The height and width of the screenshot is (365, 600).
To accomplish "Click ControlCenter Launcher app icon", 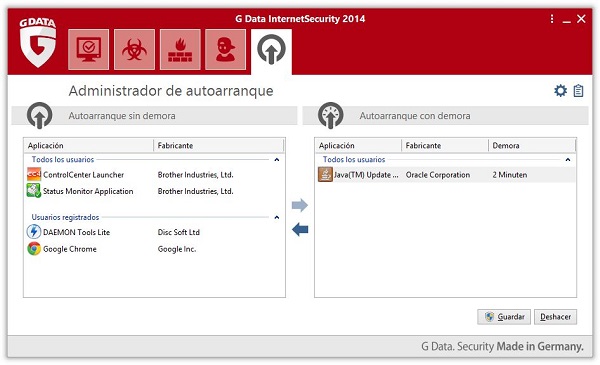I will [34, 174].
